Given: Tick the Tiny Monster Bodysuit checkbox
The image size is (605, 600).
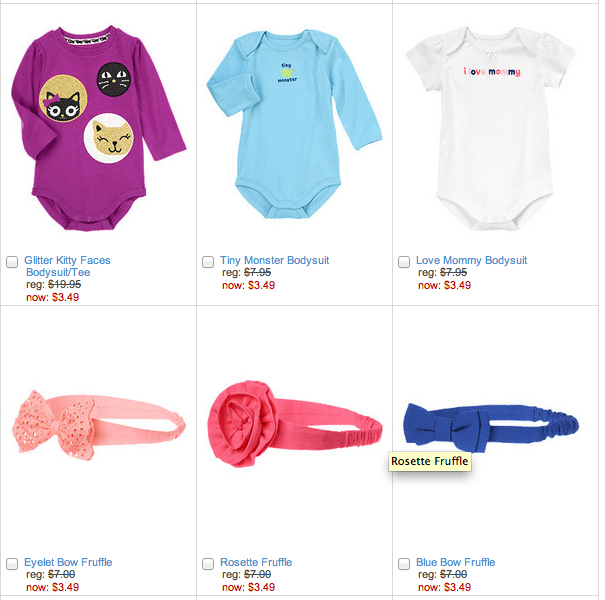Looking at the screenshot, I should click(x=208, y=262).
